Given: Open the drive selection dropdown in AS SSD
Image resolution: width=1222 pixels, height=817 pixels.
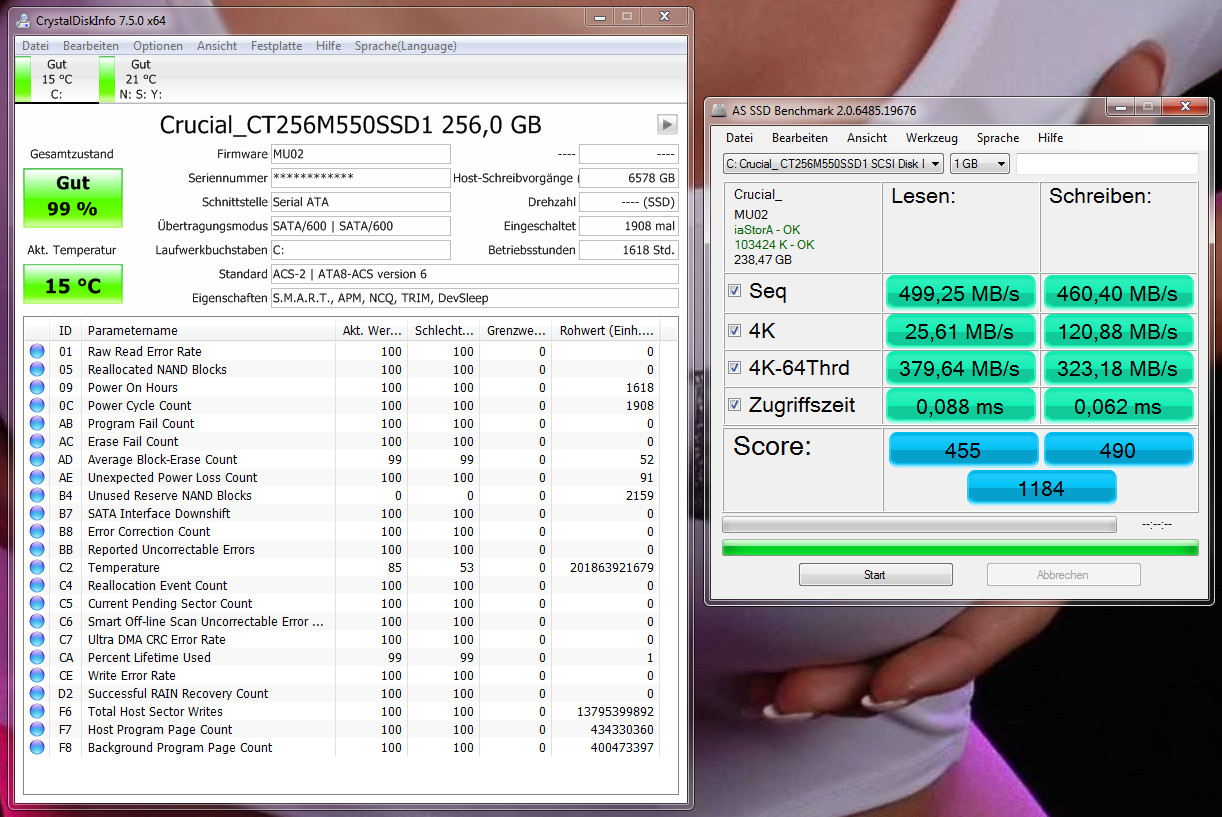Looking at the screenshot, I should (833, 163).
